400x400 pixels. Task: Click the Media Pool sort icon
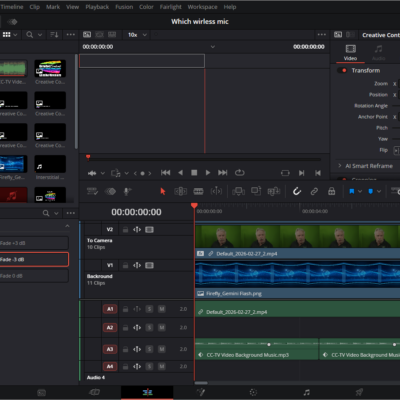coord(54,35)
